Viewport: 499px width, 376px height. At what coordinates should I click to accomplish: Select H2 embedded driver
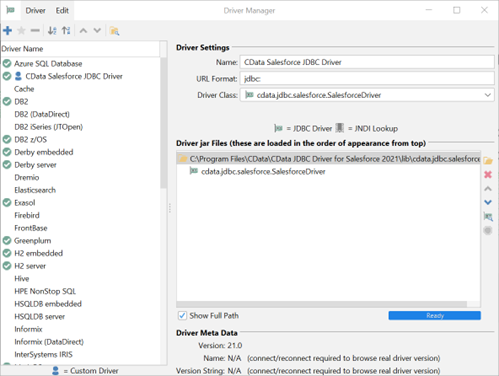pyautogui.click(x=38, y=253)
